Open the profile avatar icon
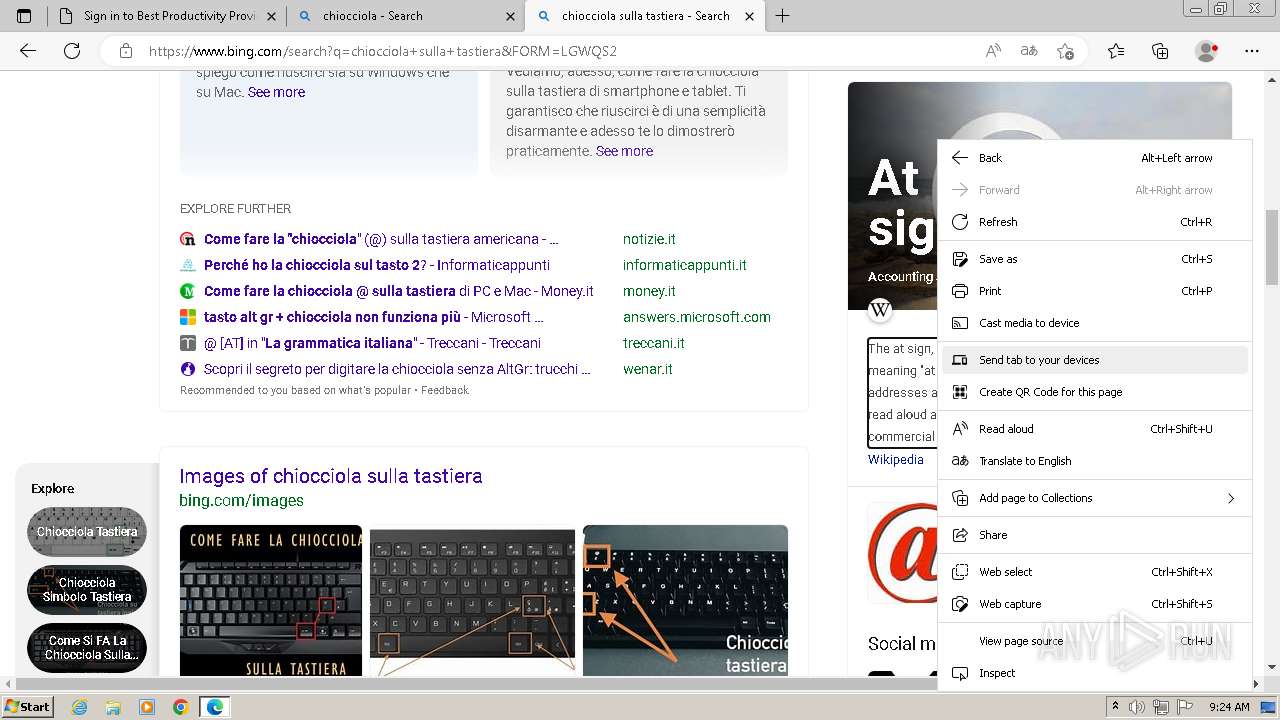 tap(1207, 51)
